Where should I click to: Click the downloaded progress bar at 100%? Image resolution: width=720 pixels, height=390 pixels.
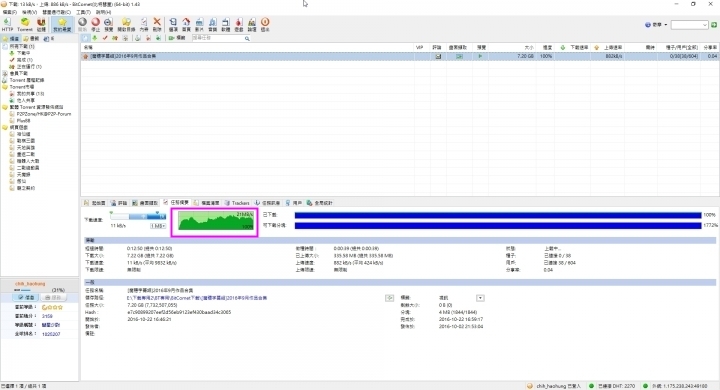(498, 215)
